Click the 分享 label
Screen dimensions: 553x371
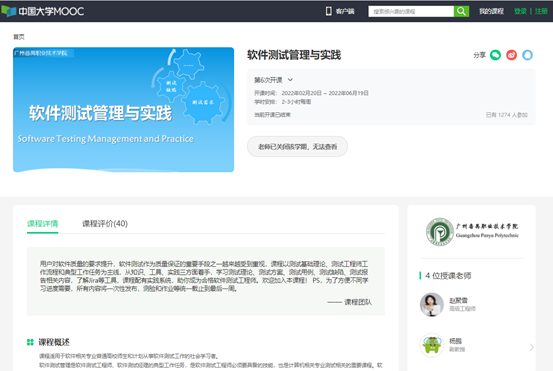pyautogui.click(x=479, y=55)
